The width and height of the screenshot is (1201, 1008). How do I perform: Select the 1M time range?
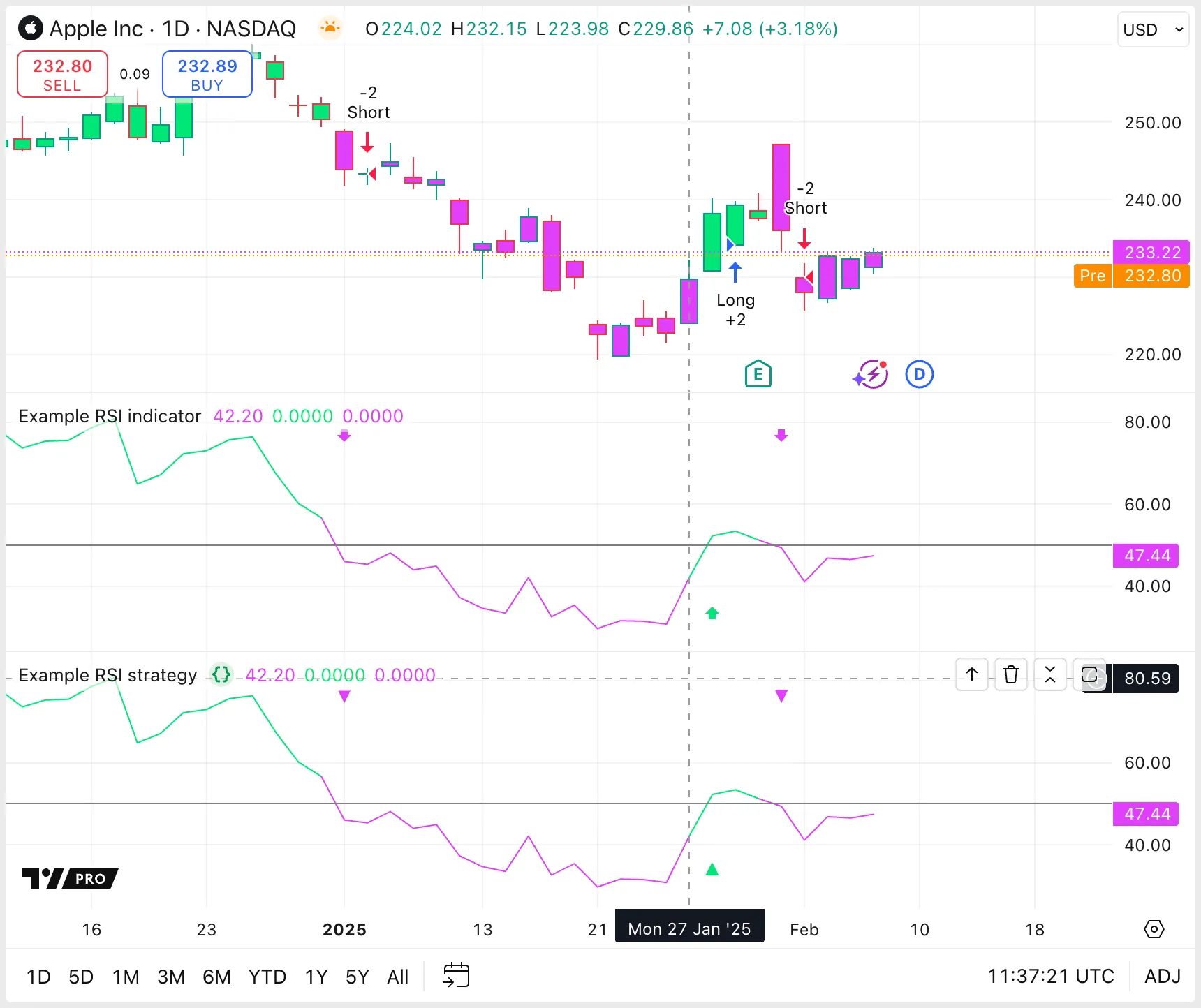tap(126, 977)
